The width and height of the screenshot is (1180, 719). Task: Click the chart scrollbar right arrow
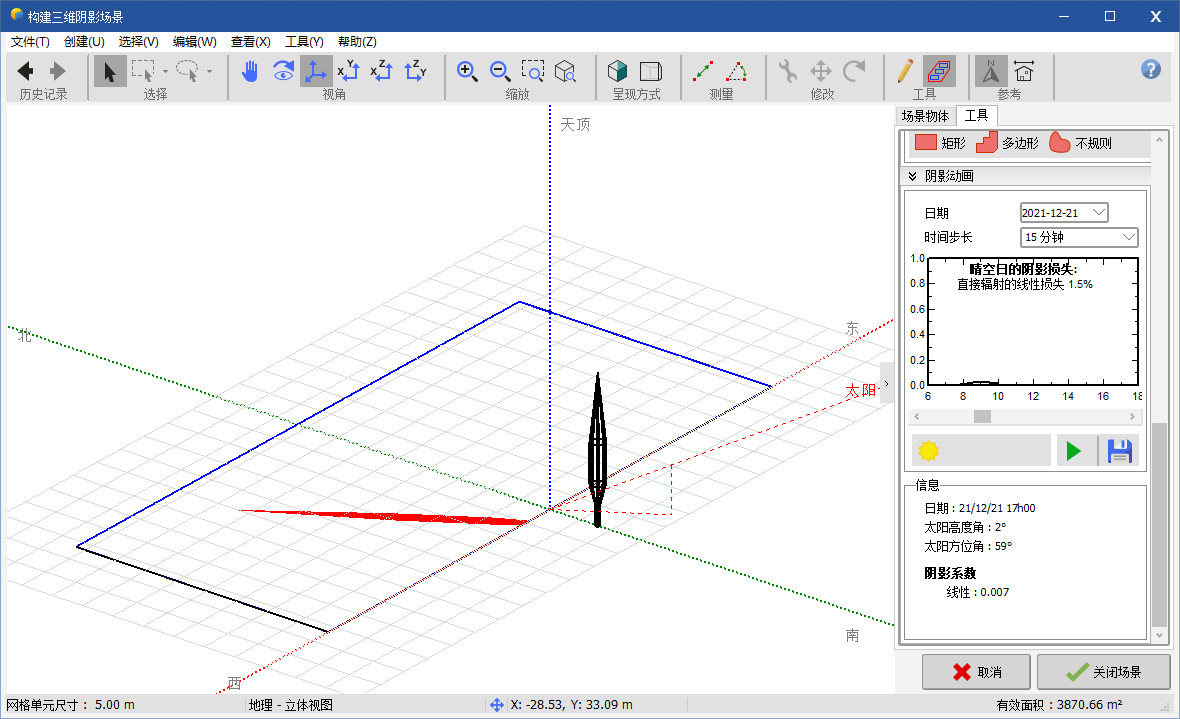pos(1133,416)
